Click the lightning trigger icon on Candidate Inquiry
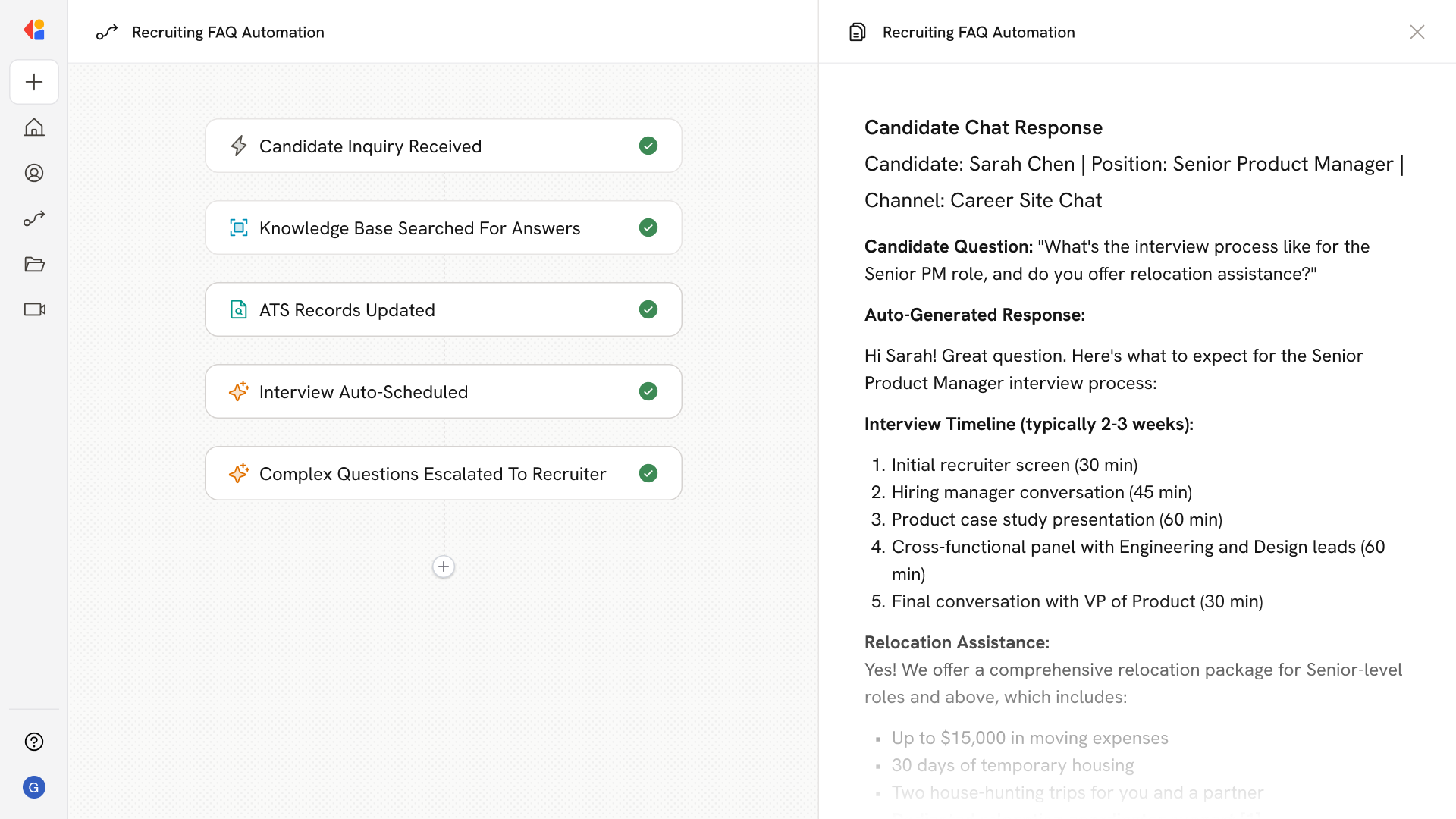 (x=239, y=146)
